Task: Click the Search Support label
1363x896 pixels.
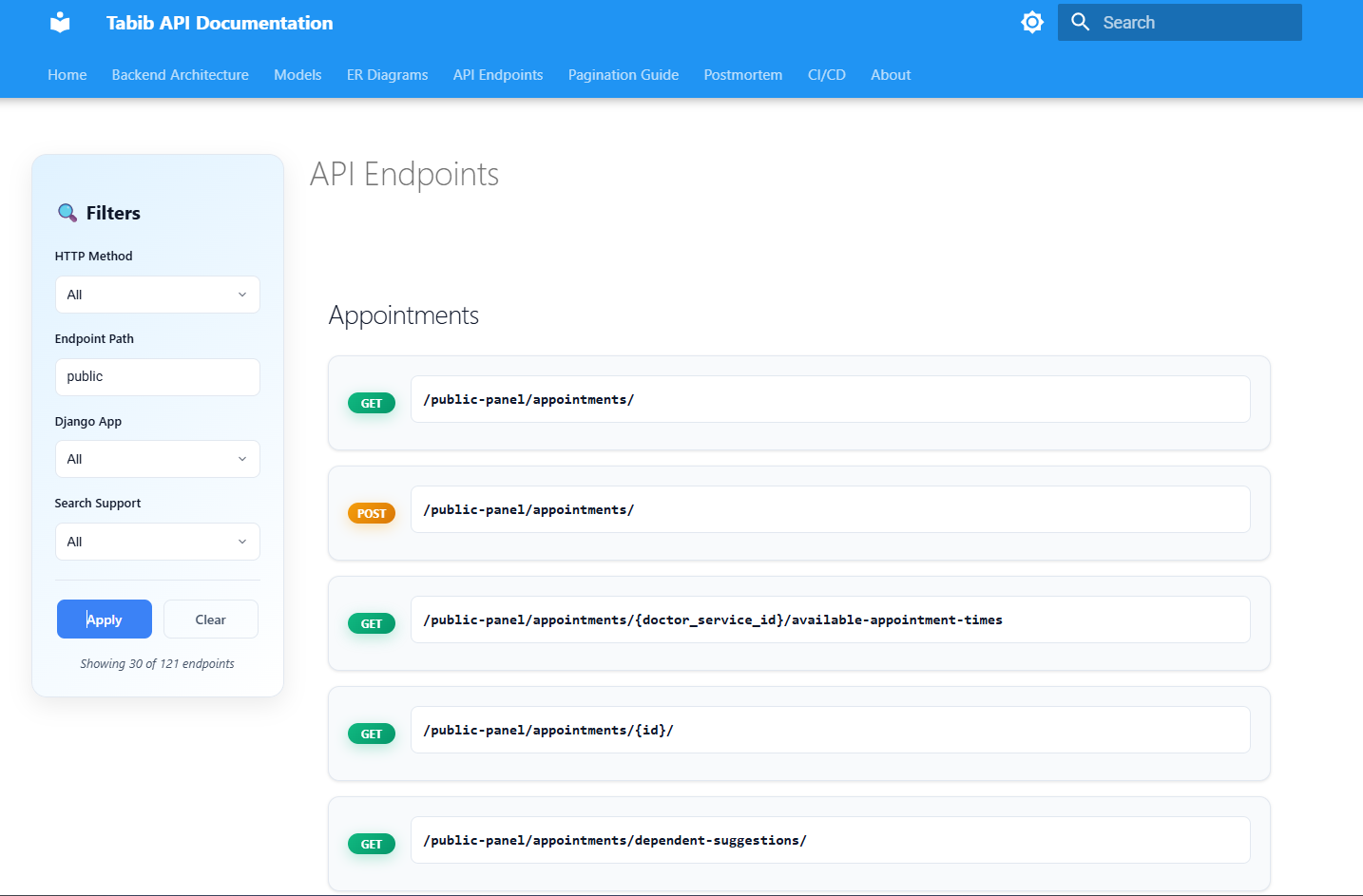Action: (98, 504)
